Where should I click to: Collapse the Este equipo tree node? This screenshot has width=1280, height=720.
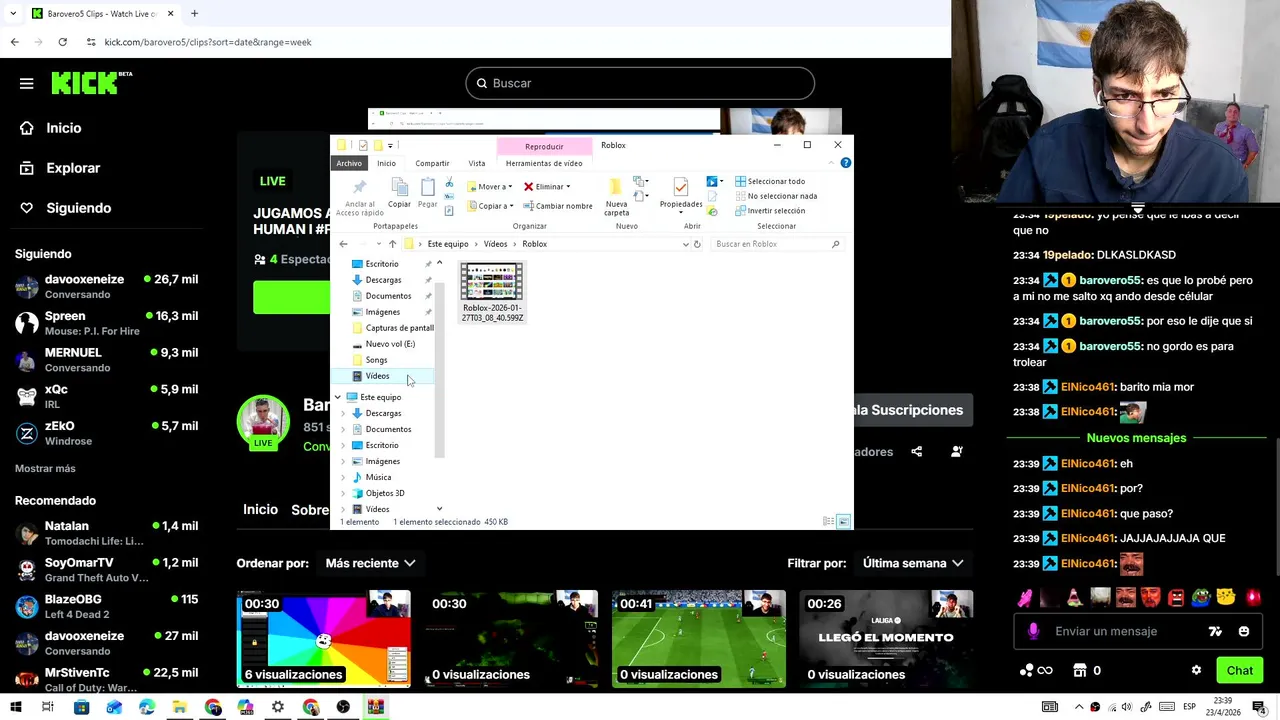pyautogui.click(x=338, y=397)
